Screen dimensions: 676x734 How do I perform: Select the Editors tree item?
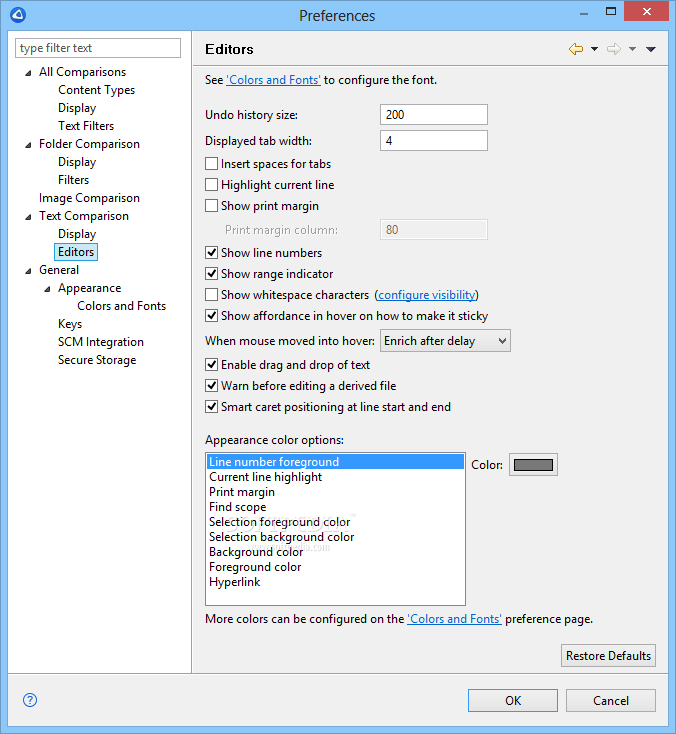76,252
